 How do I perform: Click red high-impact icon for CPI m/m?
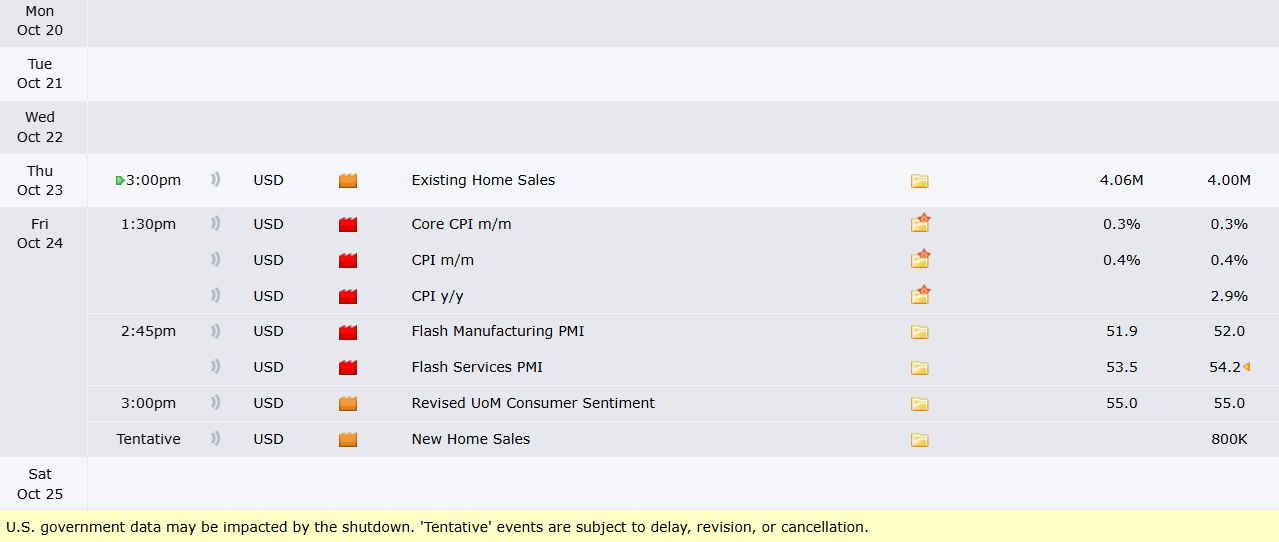pyautogui.click(x=348, y=261)
